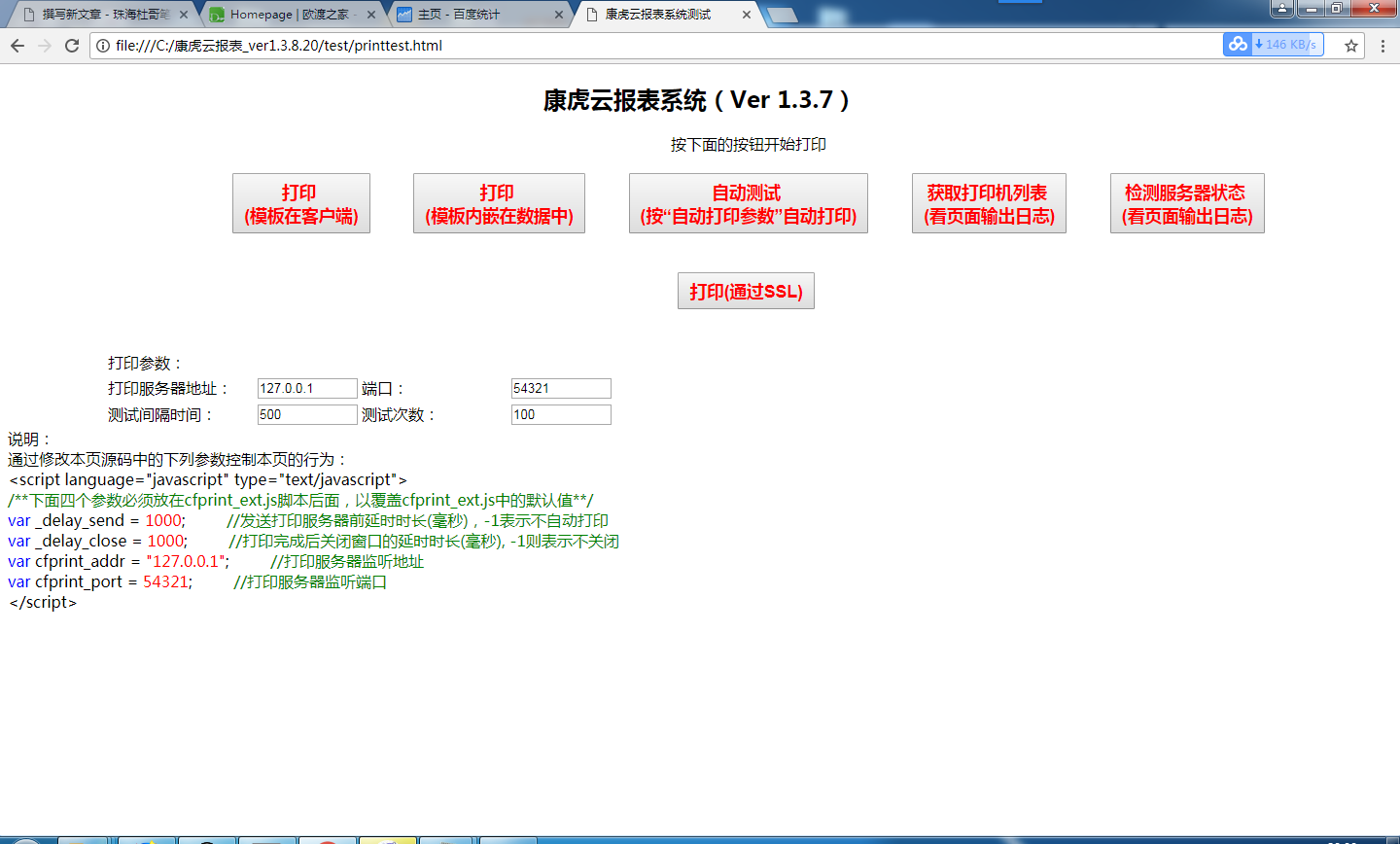1400x844 pixels.
Task: Focus the 测试次数 field showing 100
Action: tap(561, 414)
